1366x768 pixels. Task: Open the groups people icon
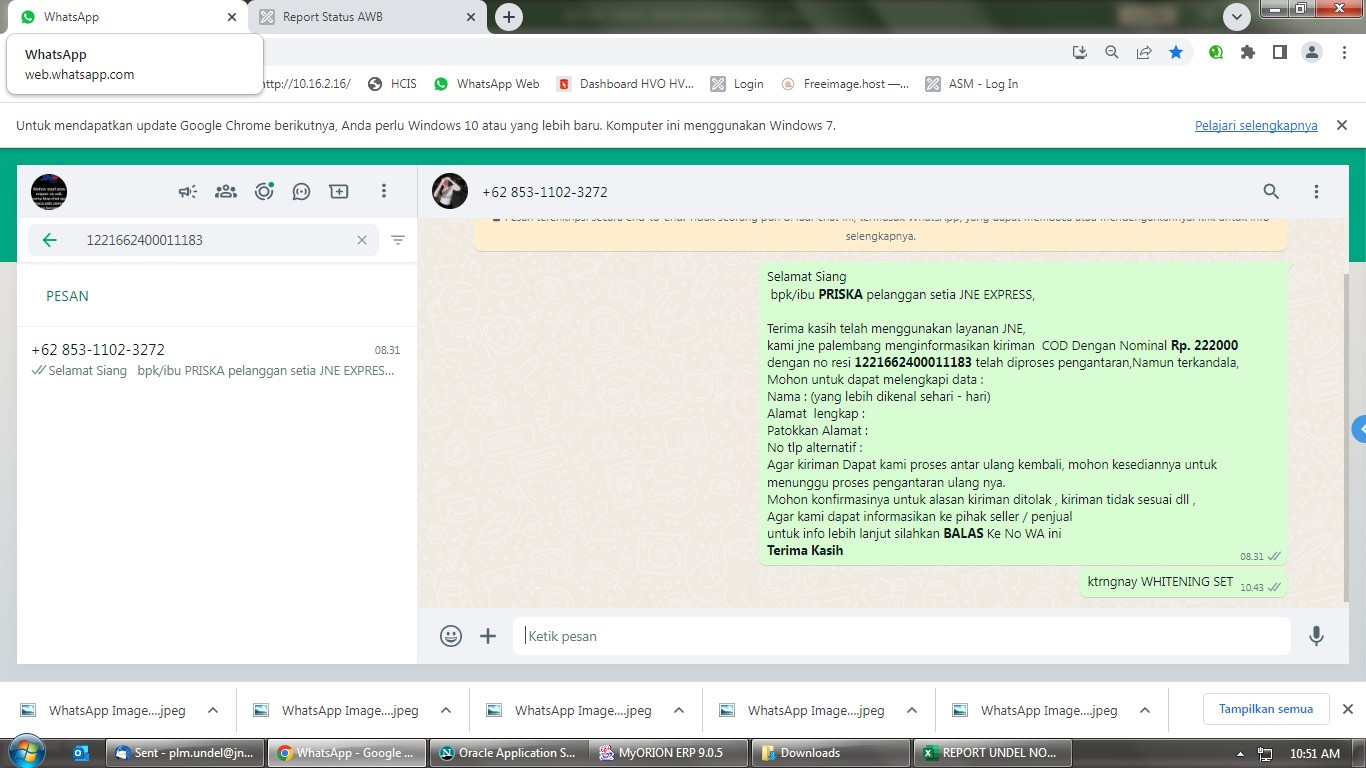click(226, 191)
